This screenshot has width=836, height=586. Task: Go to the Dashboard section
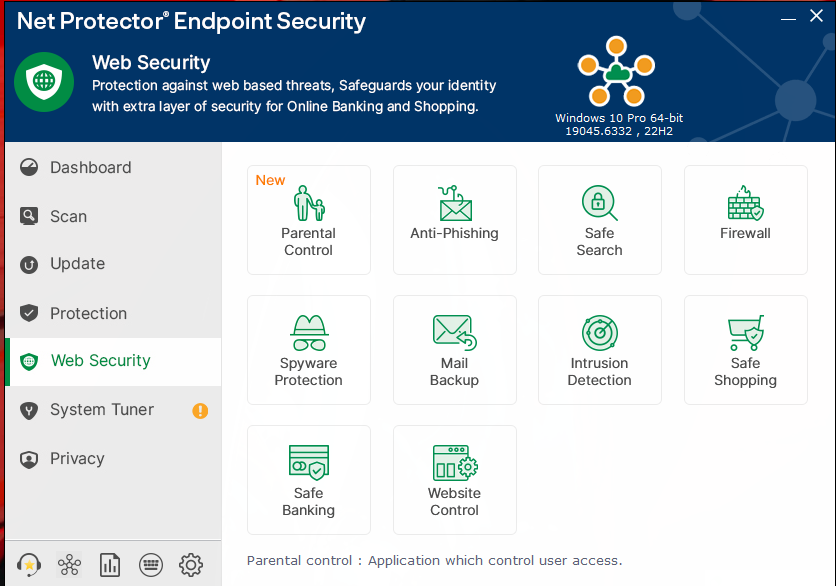point(90,168)
